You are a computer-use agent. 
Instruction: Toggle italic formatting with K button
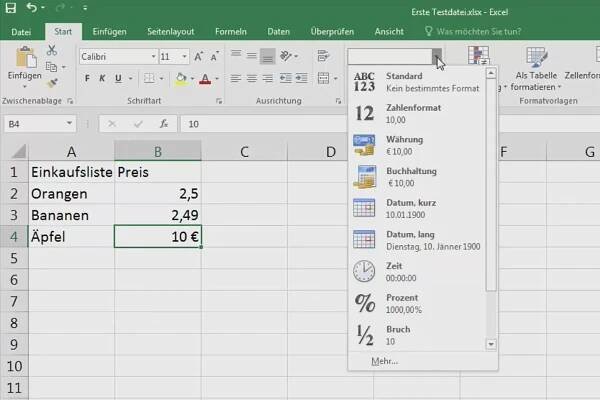point(102,78)
